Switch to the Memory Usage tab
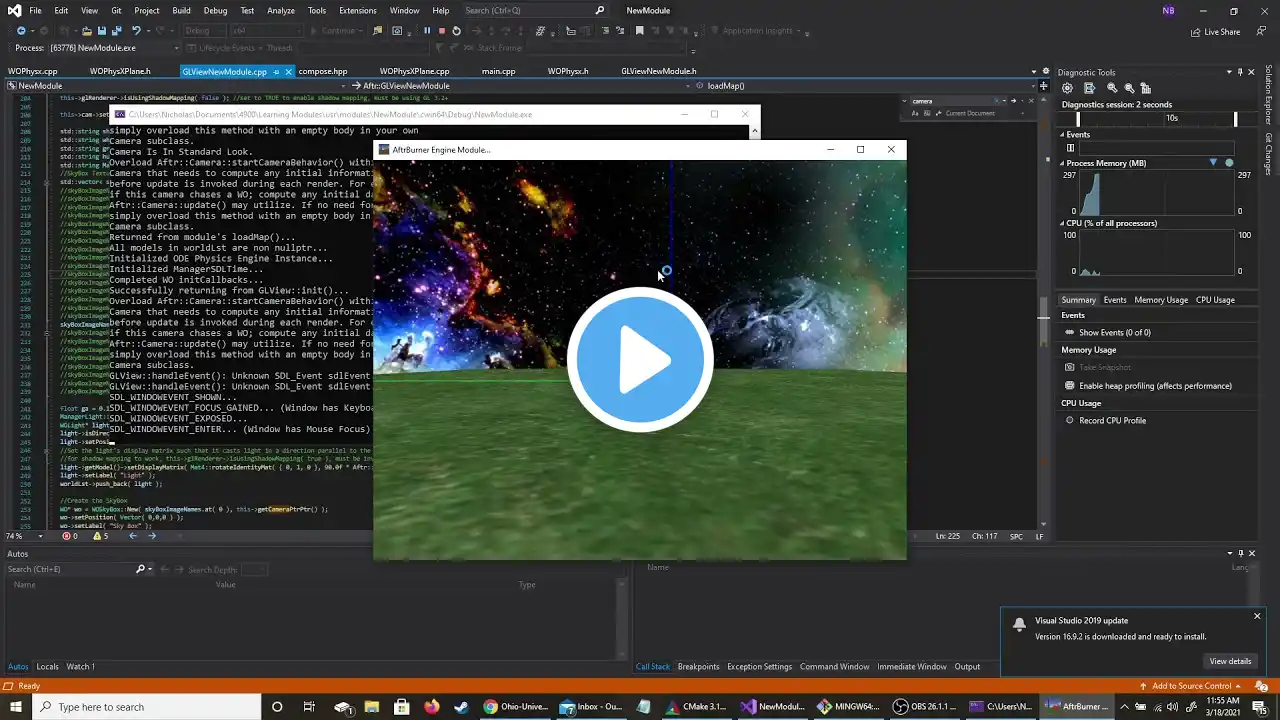The height and width of the screenshot is (720, 1280). point(1160,300)
